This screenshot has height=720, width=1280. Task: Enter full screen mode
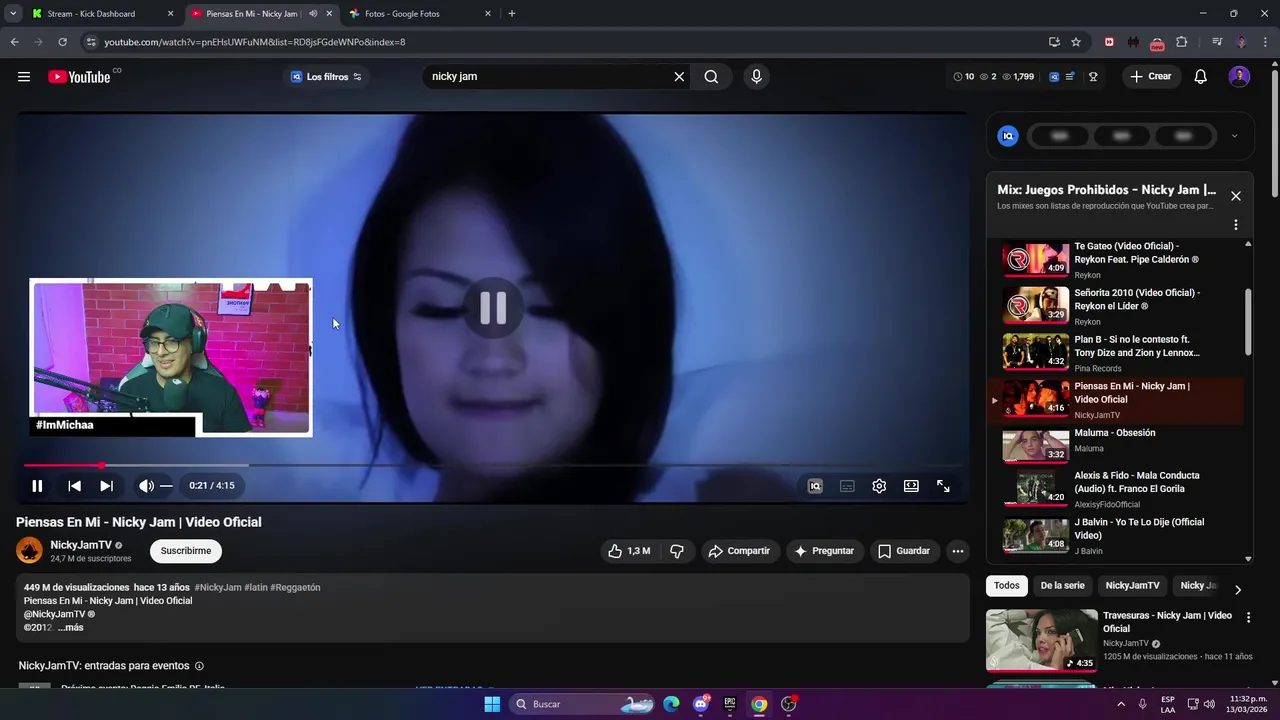point(943,486)
